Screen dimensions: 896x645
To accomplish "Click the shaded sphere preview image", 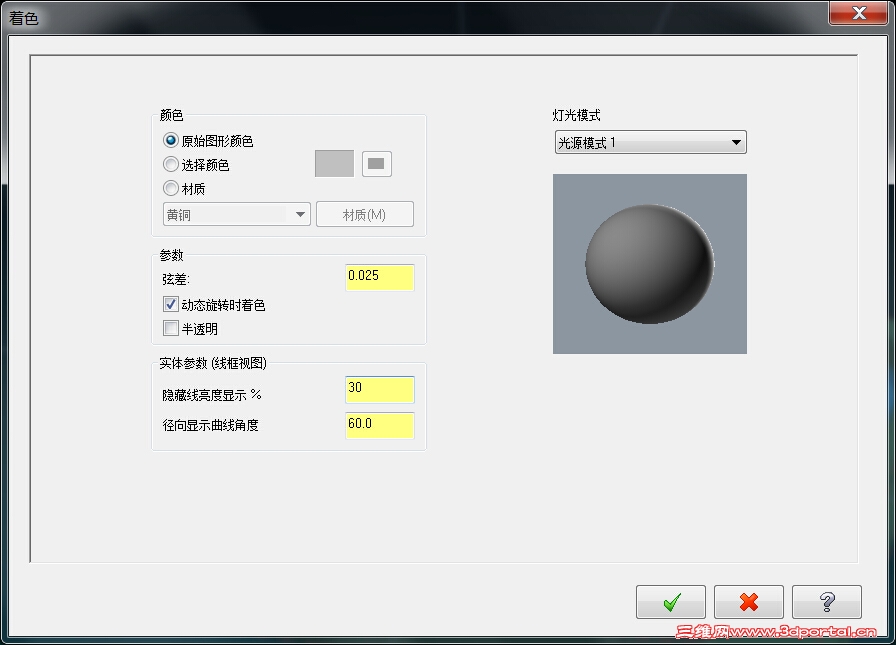I will click(649, 263).
